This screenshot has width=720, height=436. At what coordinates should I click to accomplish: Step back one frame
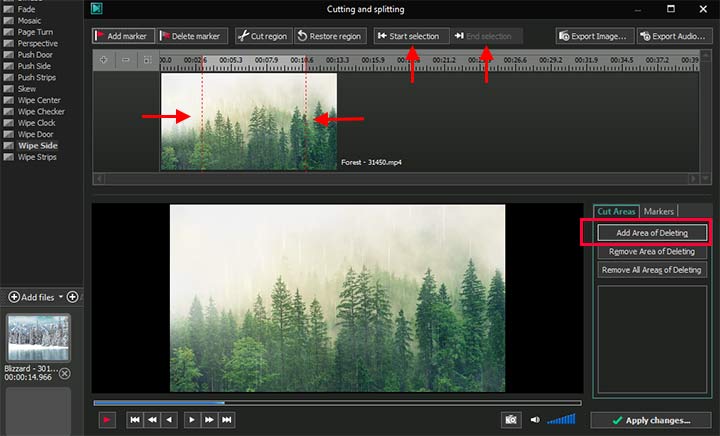pos(169,419)
